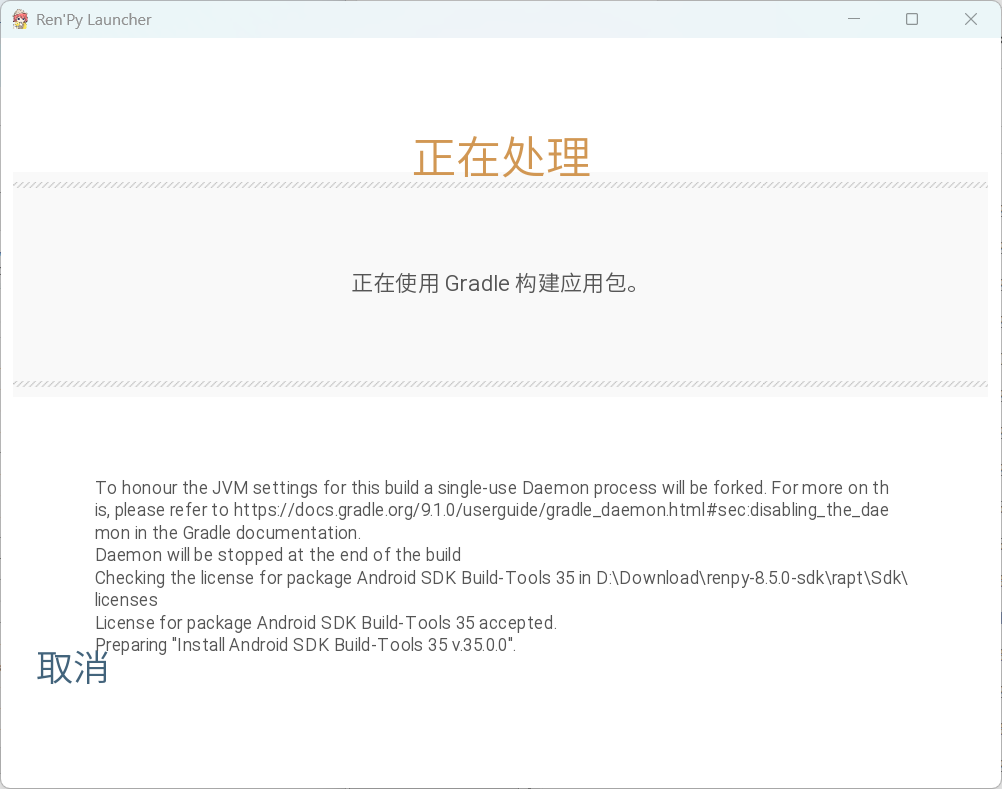This screenshot has width=1002, height=789.
Task: Click the 'To honour the JVM settings' log line
Action: (490, 488)
